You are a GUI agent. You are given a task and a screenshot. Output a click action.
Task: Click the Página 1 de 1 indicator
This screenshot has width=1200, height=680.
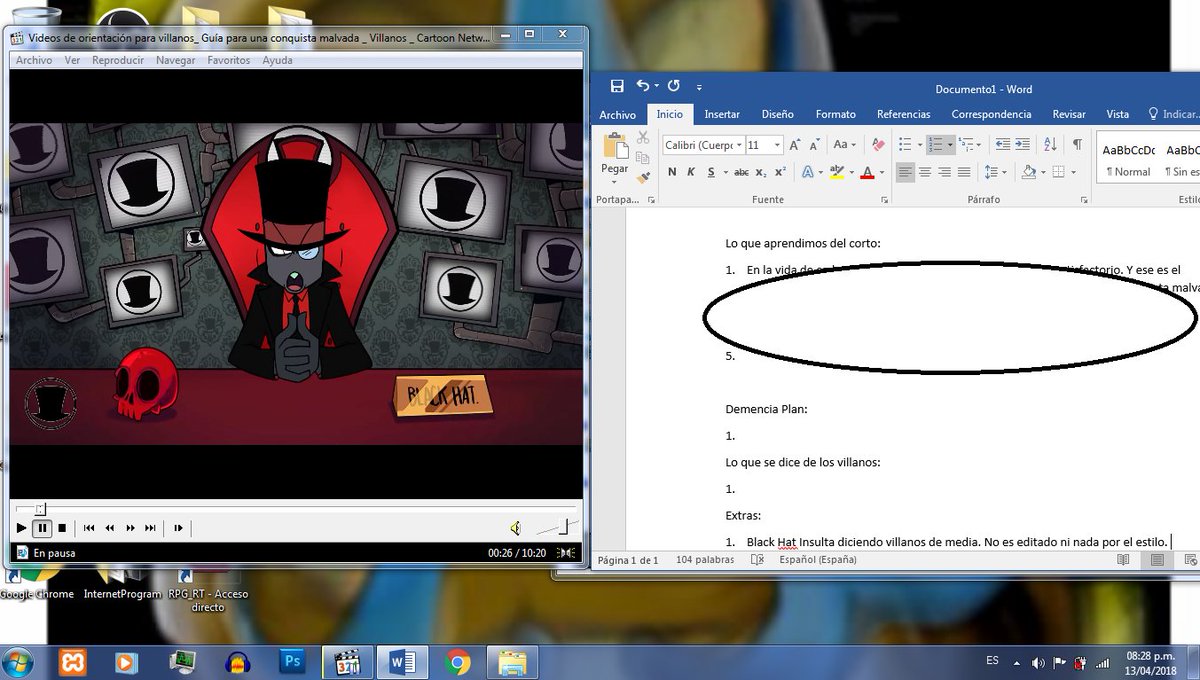point(627,560)
